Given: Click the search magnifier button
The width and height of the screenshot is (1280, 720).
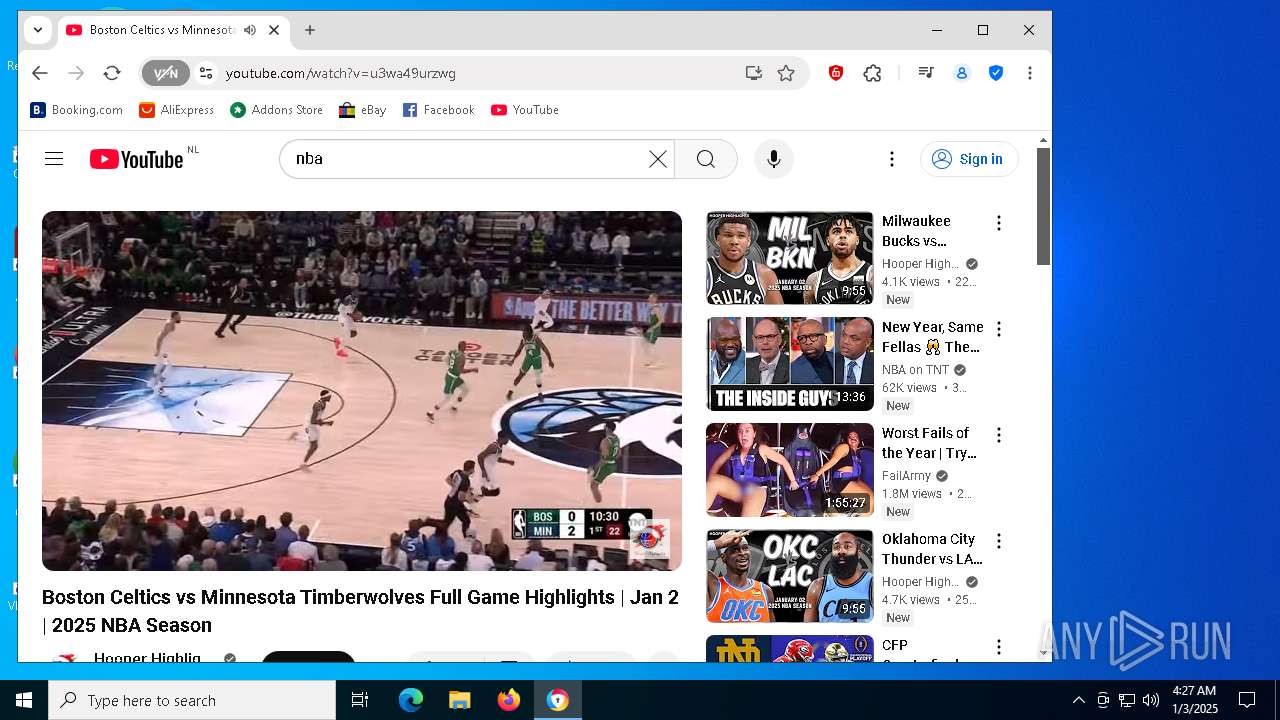Looking at the screenshot, I should [706, 159].
